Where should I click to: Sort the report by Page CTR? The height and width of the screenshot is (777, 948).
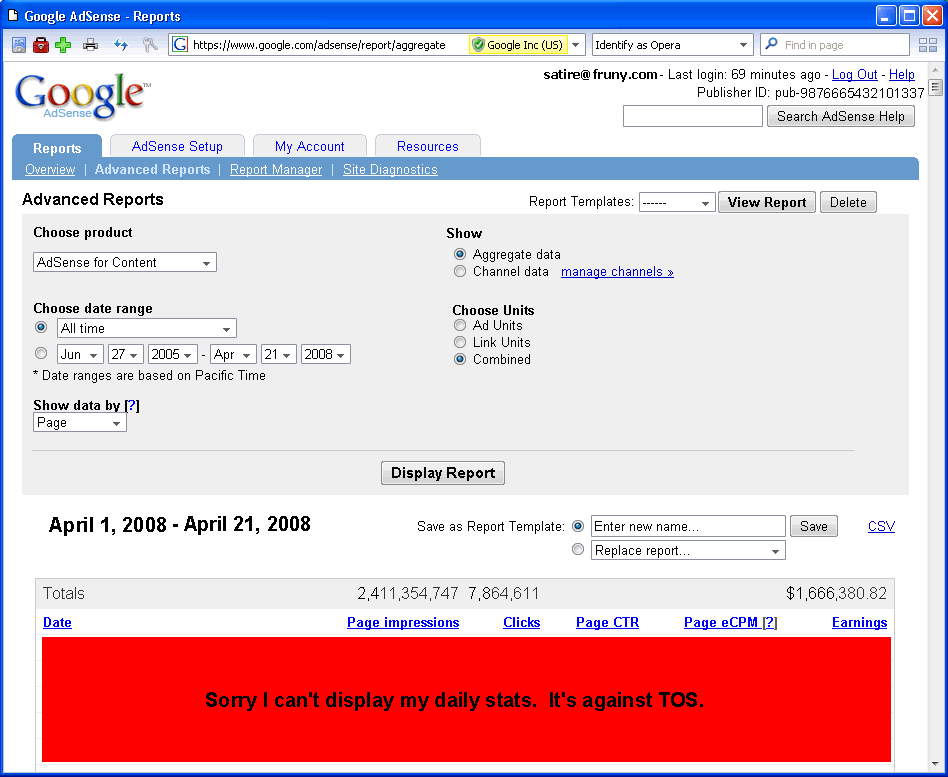[x=608, y=622]
